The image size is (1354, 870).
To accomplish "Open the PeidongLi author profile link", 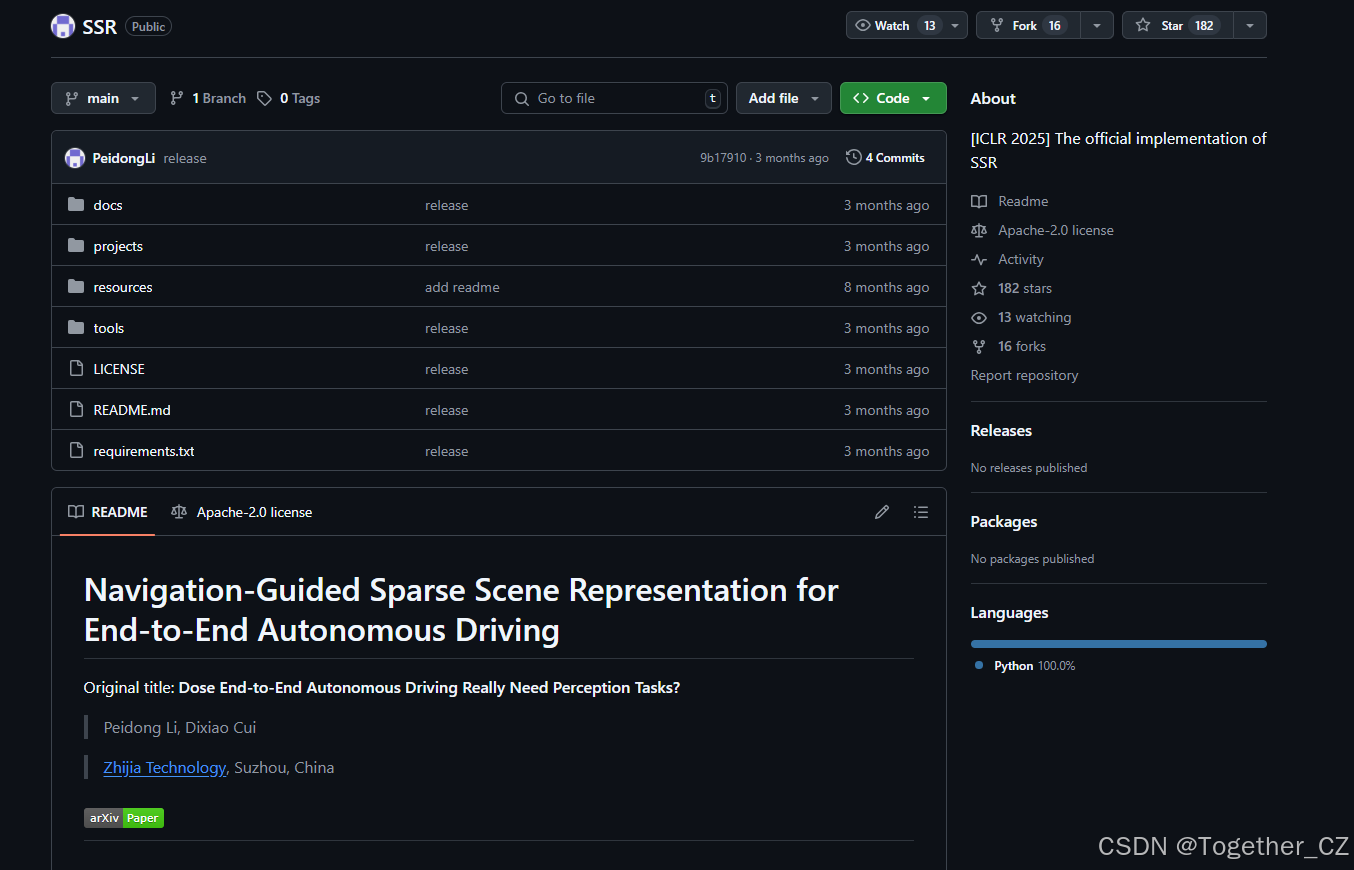I will (124, 158).
